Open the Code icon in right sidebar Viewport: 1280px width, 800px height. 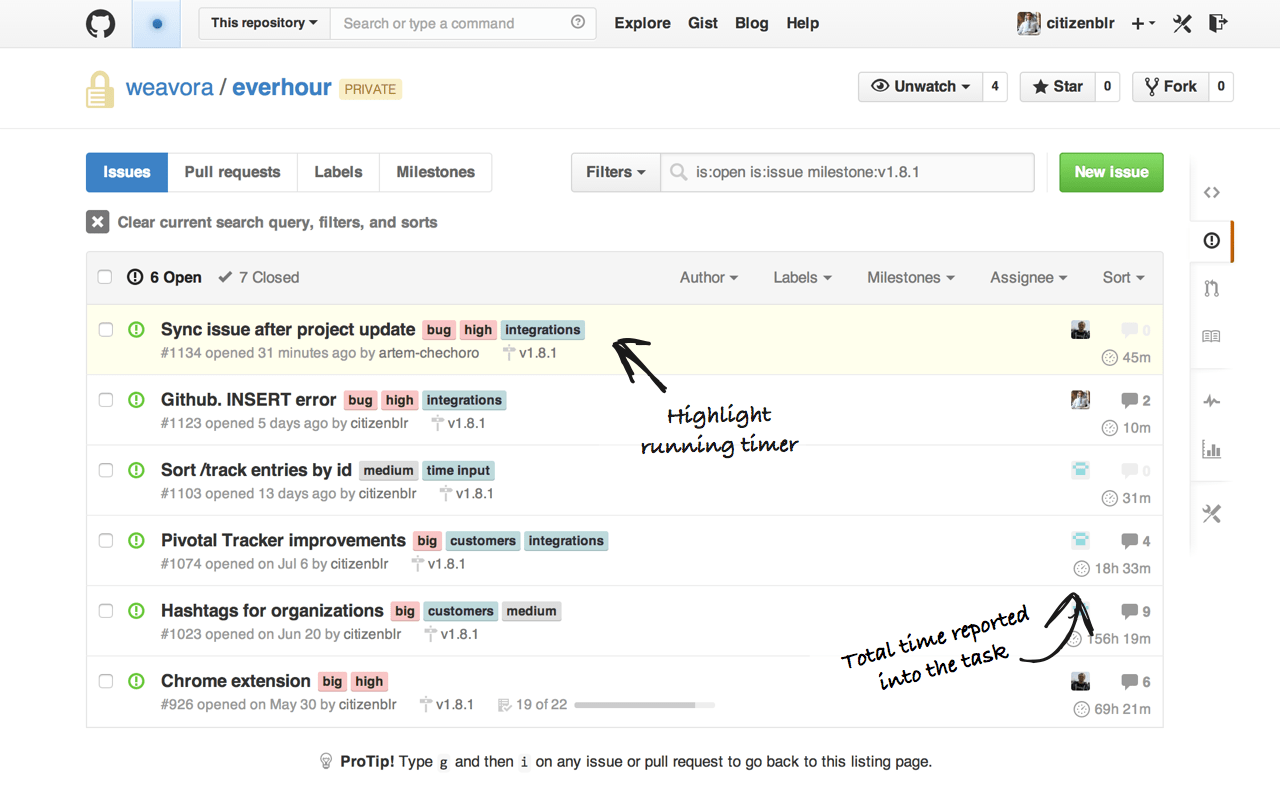1211,192
